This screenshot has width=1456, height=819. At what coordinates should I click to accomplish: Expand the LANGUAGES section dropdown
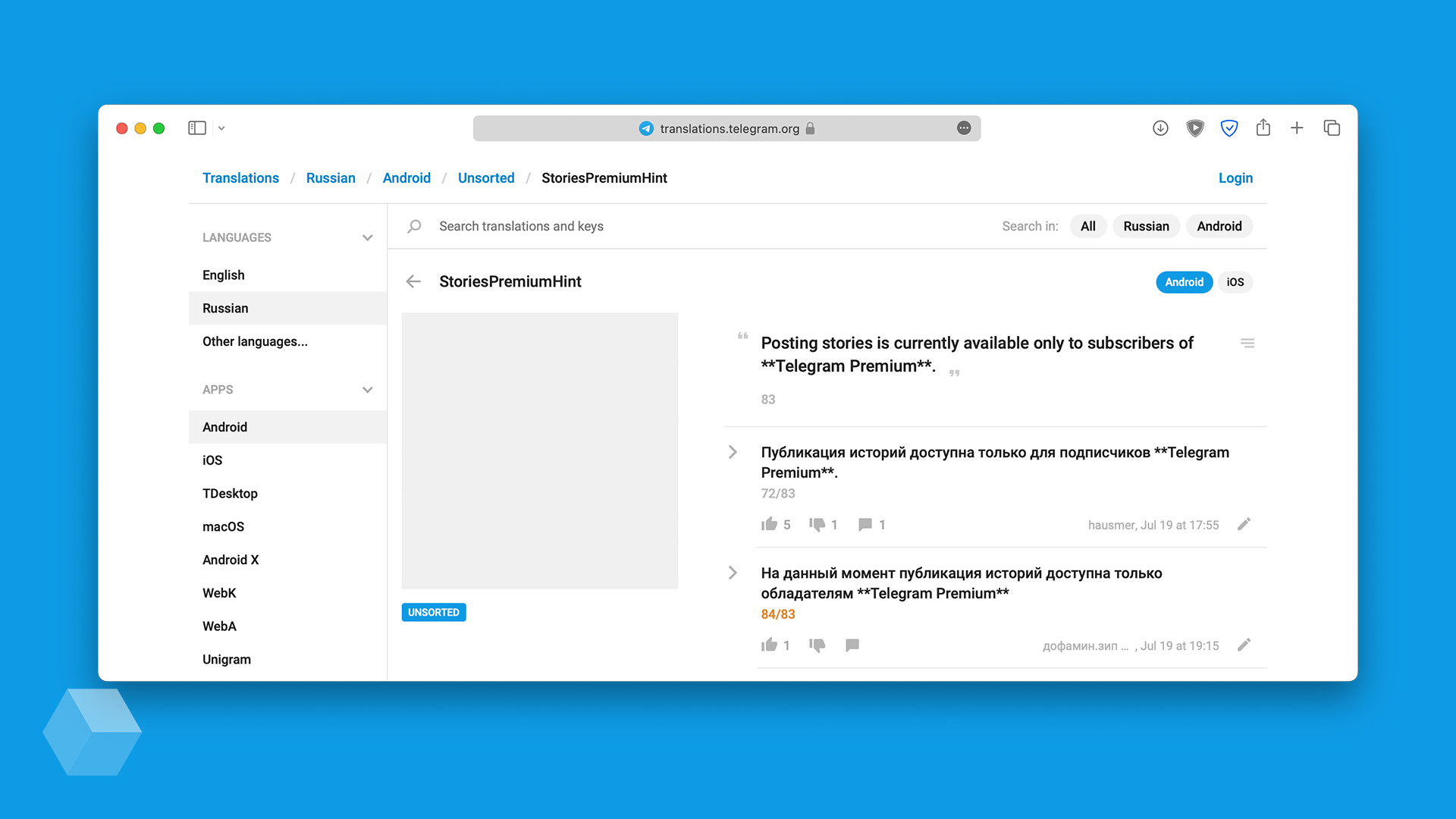[x=368, y=237]
